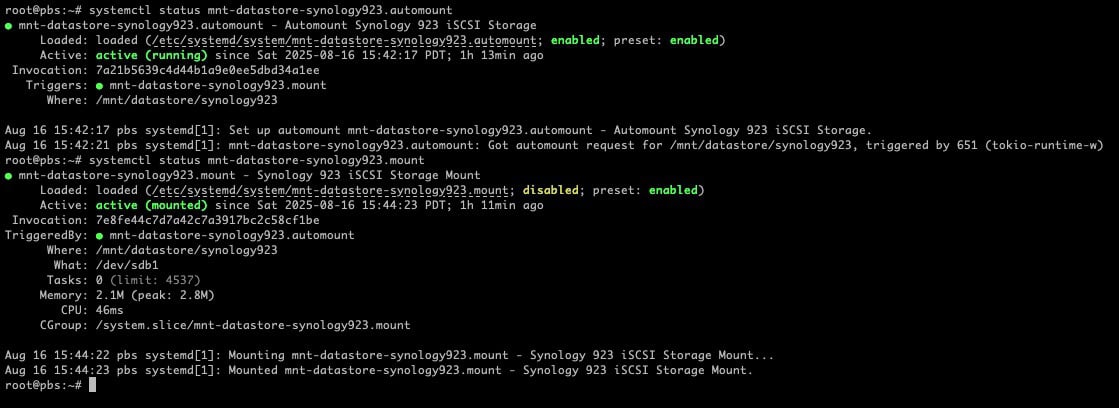Click the 'Mounted mnt-datastore-synology923.mount' log line
The image size is (1119, 408).
(x=379, y=370)
